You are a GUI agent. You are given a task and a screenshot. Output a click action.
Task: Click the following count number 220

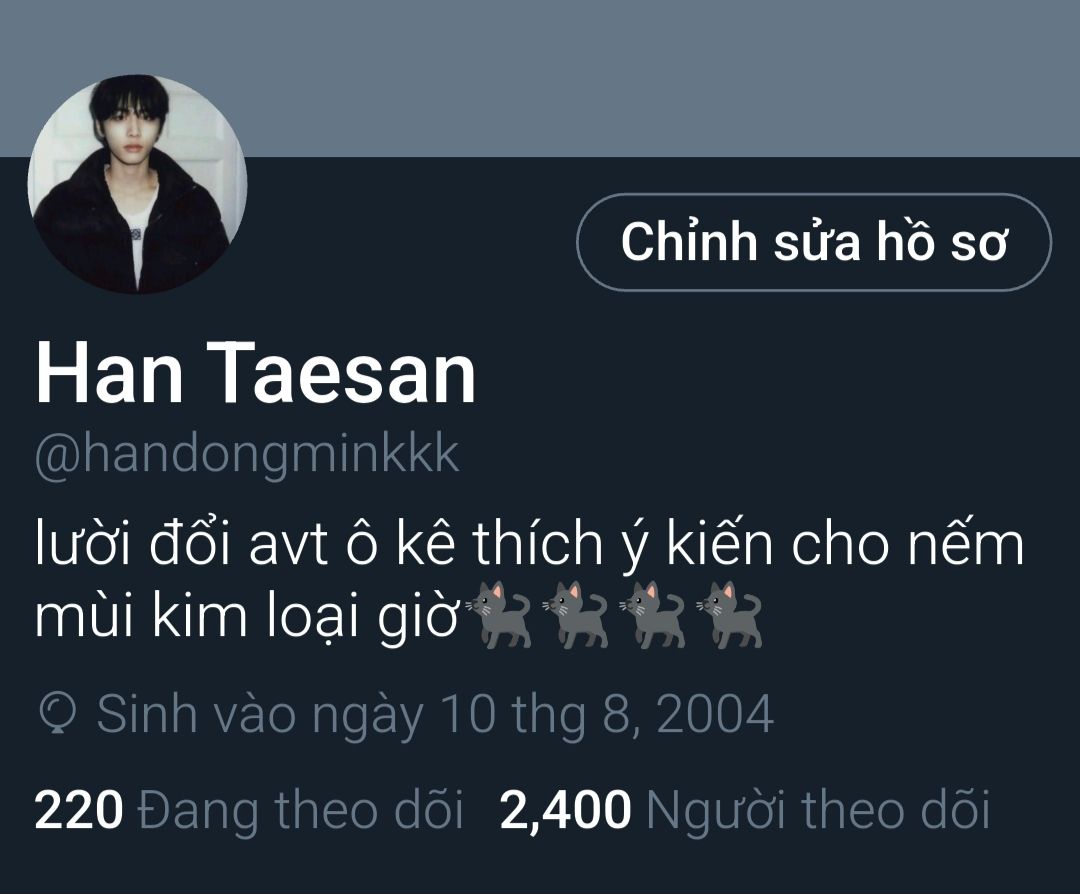(x=79, y=811)
